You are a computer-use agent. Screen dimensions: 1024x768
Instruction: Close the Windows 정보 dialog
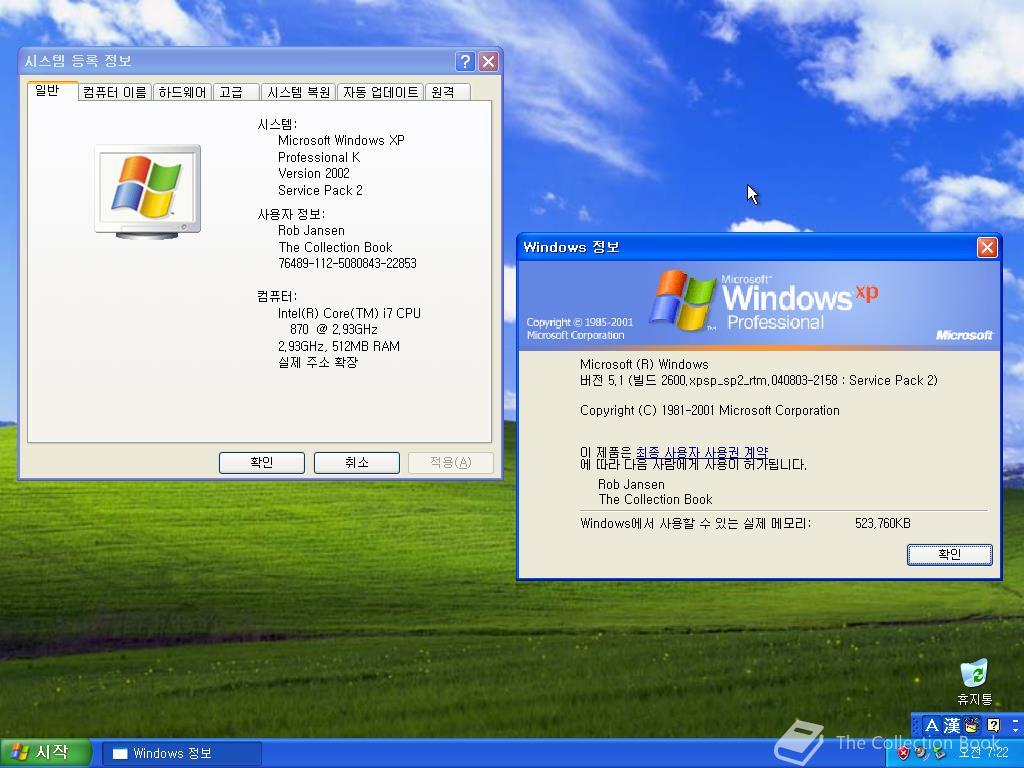coord(987,248)
